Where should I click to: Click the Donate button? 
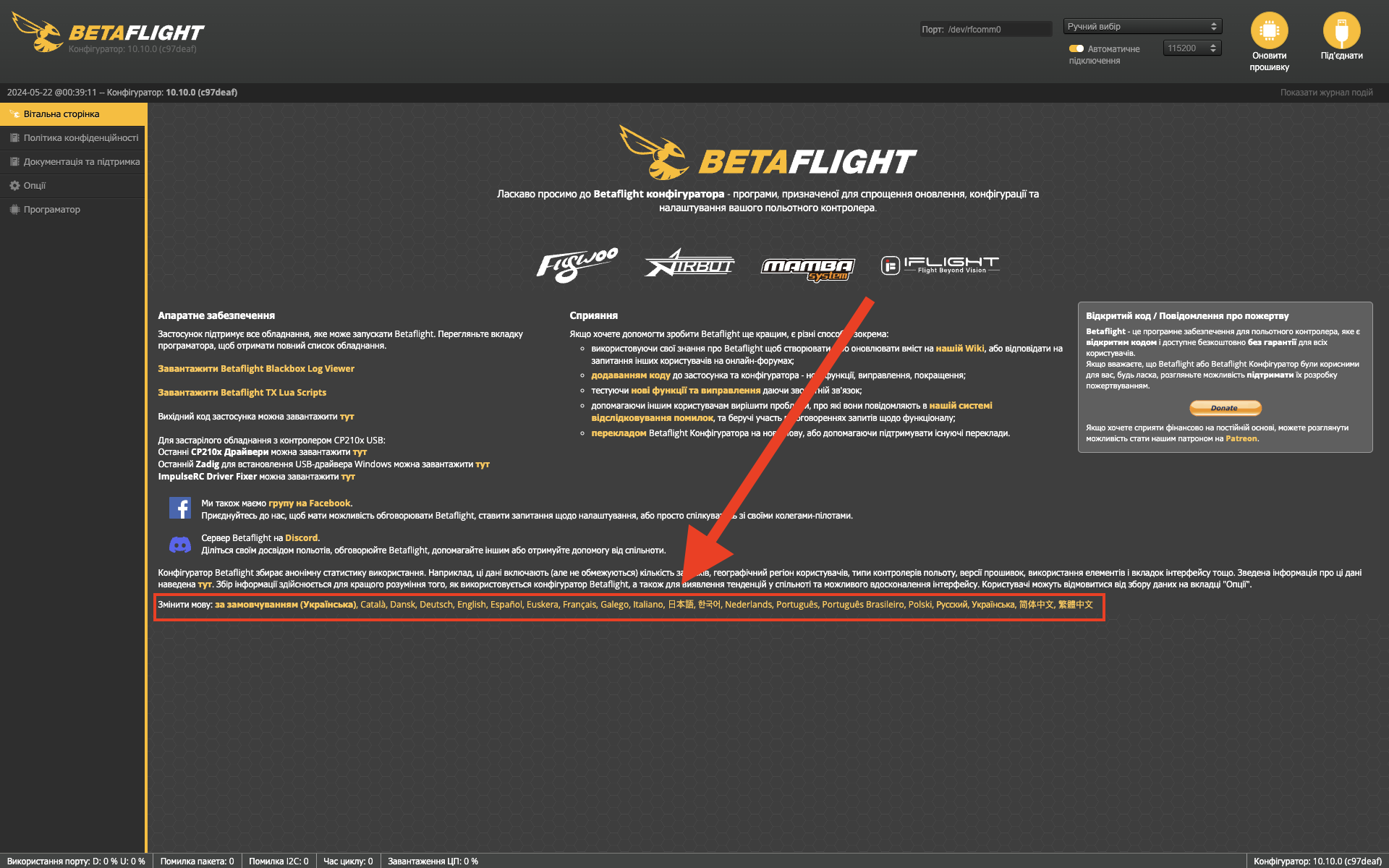(x=1225, y=408)
